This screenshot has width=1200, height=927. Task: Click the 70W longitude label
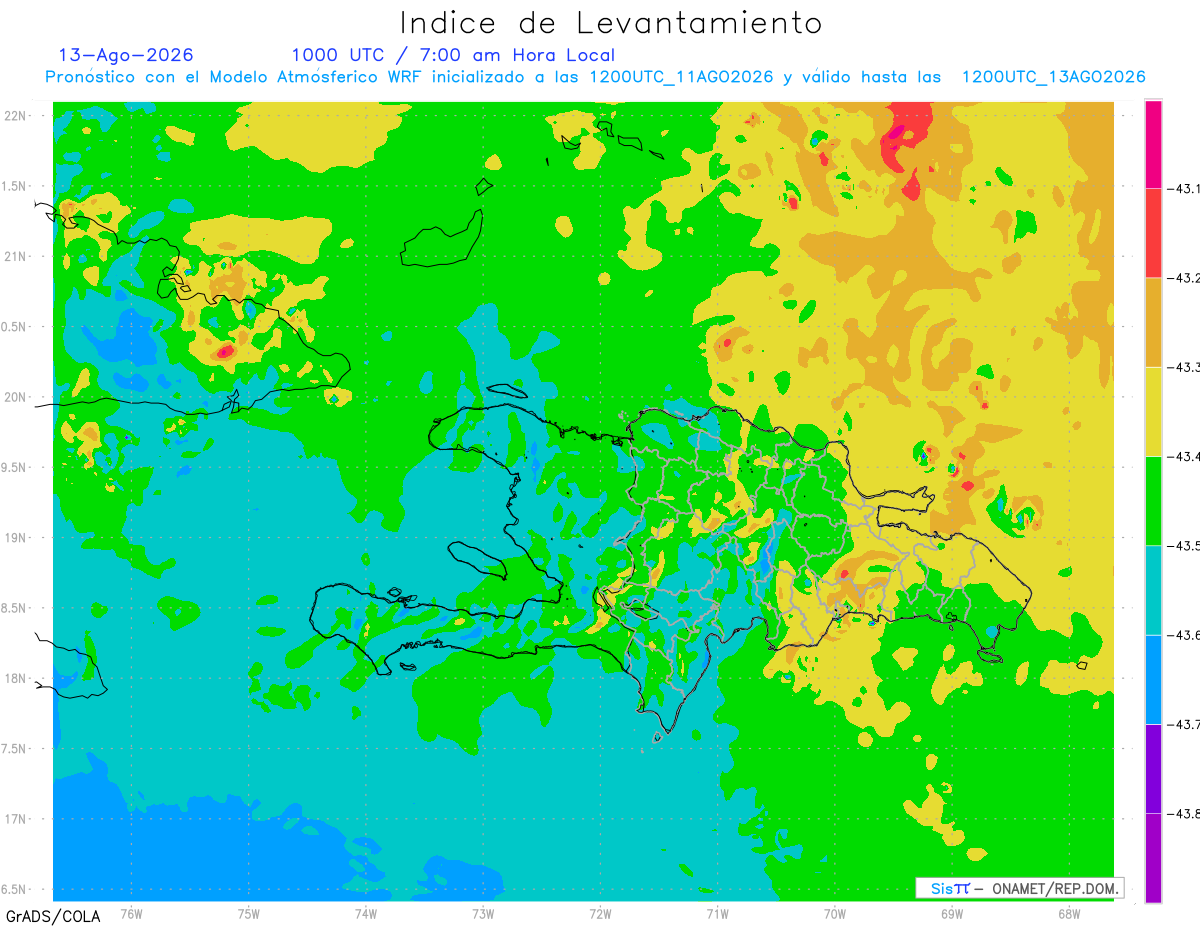pyautogui.click(x=834, y=913)
